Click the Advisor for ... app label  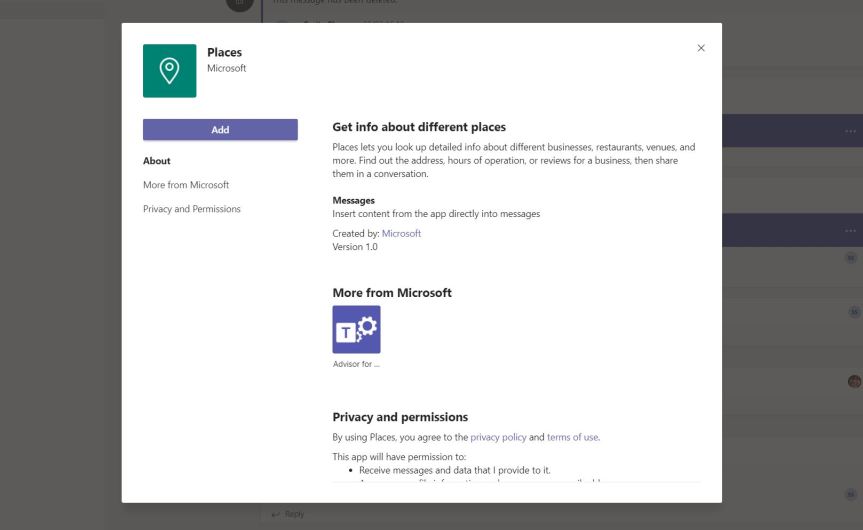356,364
